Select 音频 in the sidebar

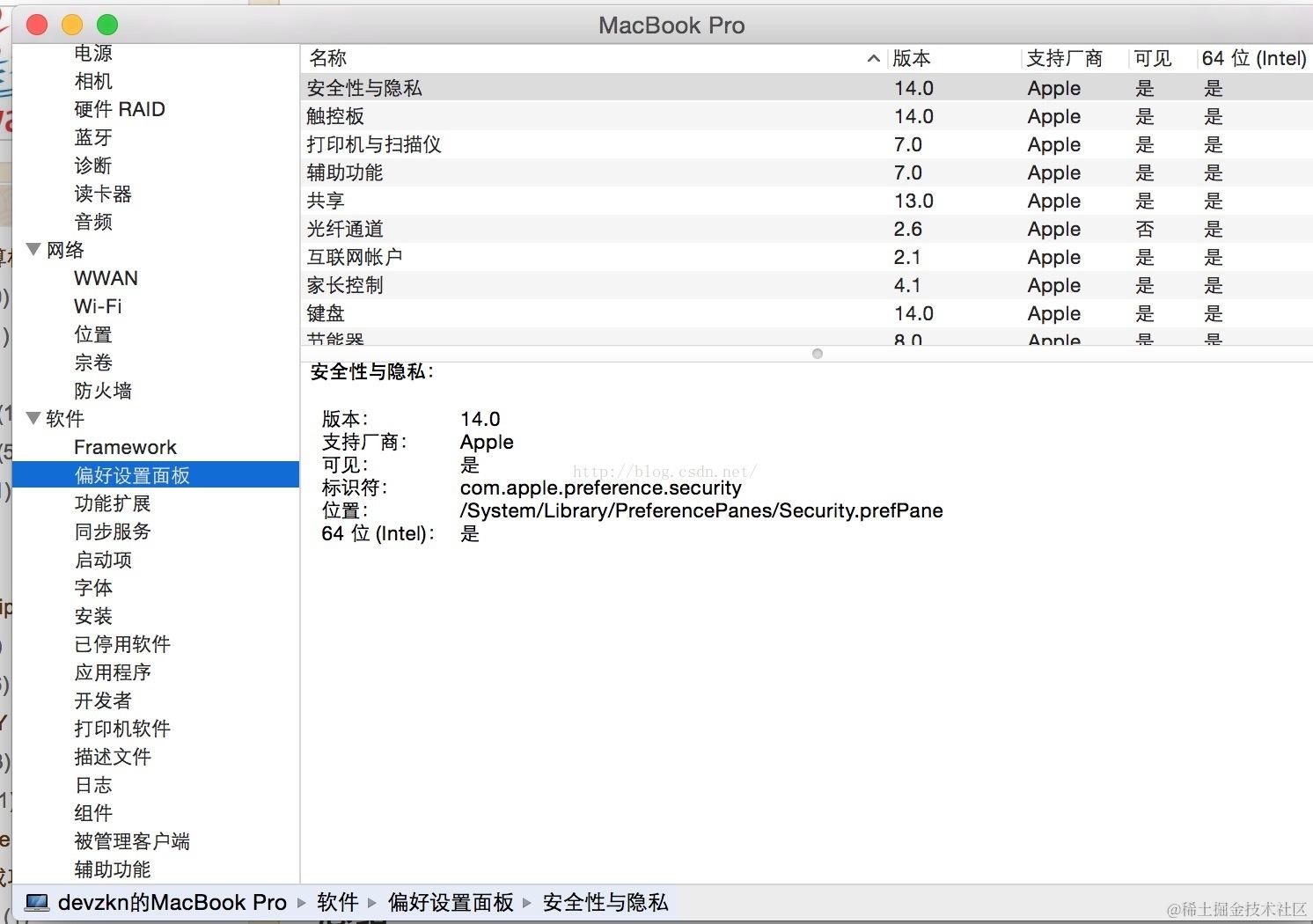(93, 222)
